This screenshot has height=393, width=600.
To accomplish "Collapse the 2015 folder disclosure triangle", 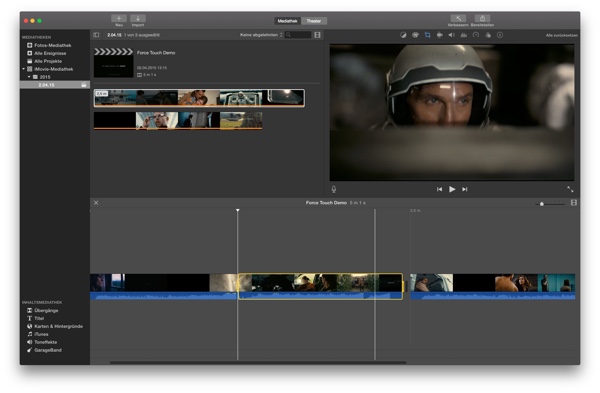I will (x=29, y=77).
